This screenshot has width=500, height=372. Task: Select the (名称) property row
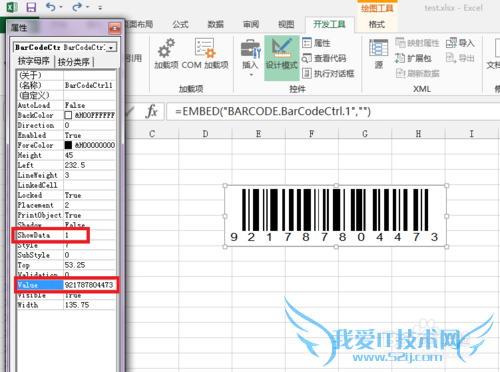coord(66,85)
